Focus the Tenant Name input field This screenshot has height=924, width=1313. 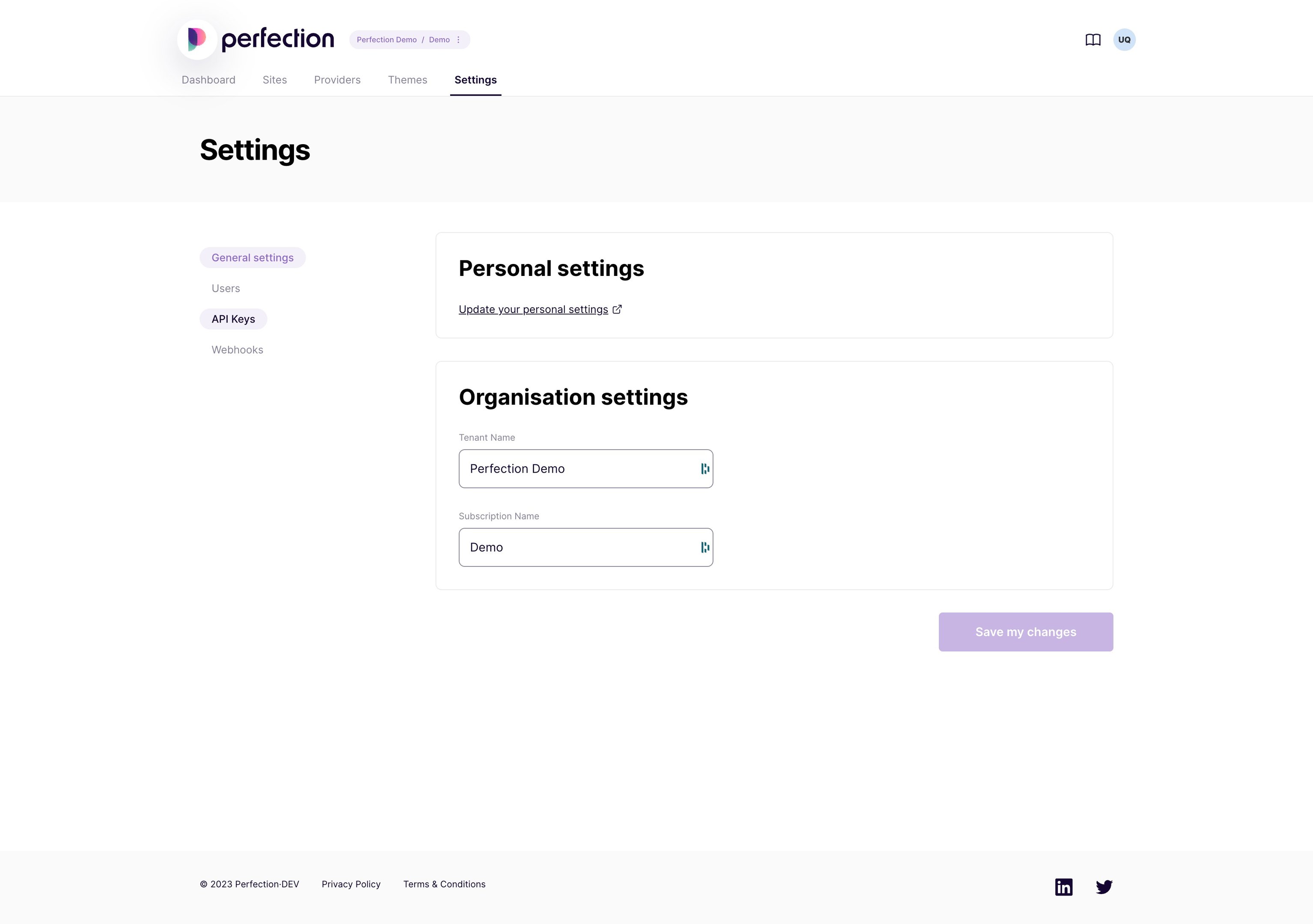pyautogui.click(x=578, y=469)
